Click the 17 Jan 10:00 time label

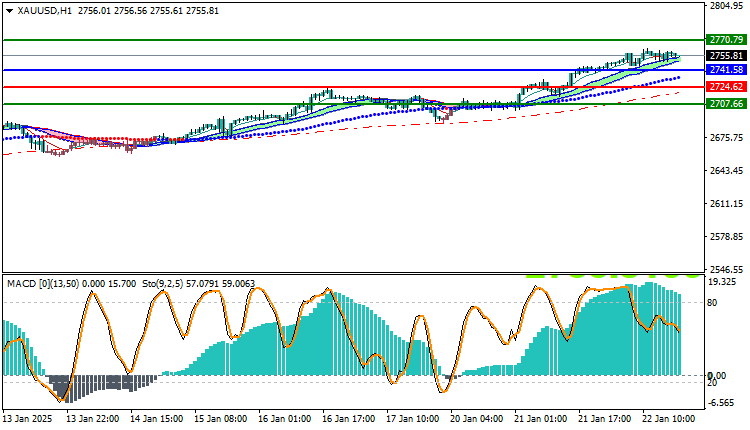click(413, 419)
